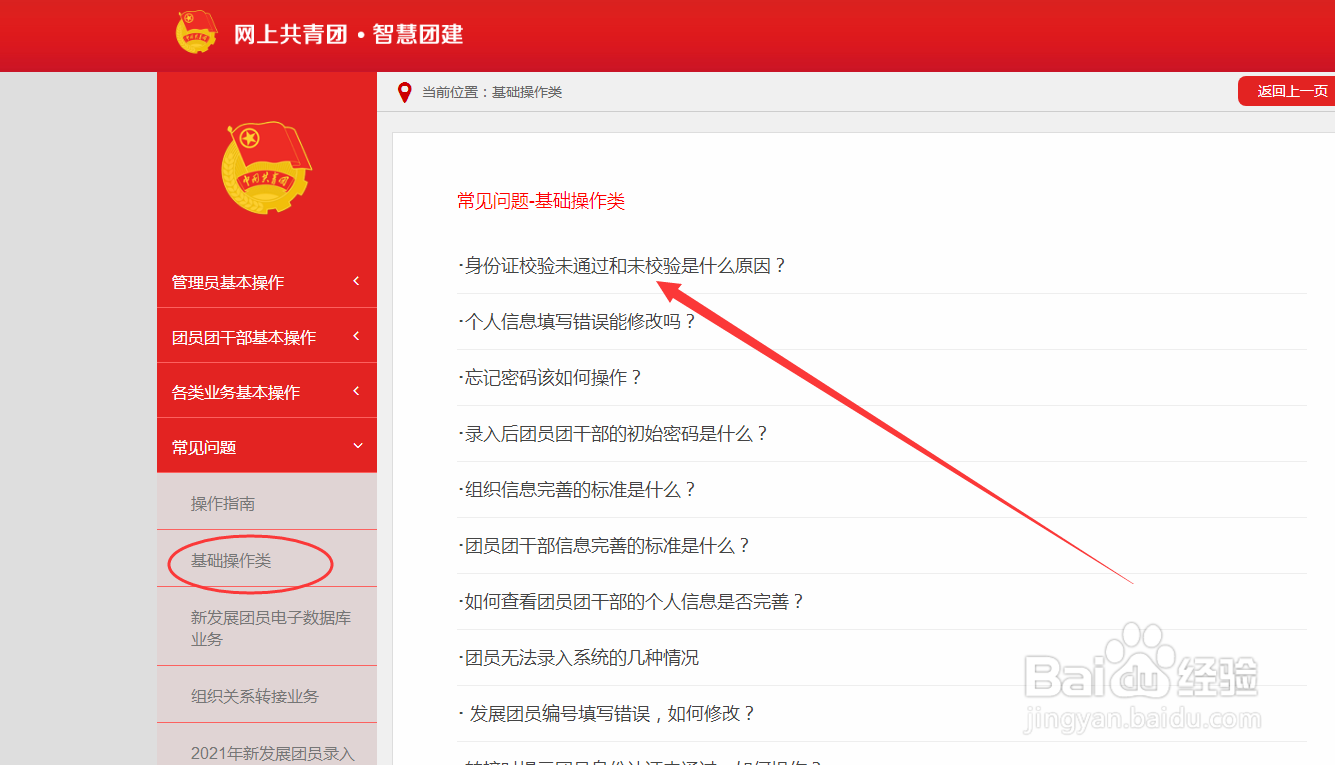This screenshot has height=765, width=1335.
Task: Open FAQ about 身份证校验未通过 reasons
Action: (620, 265)
